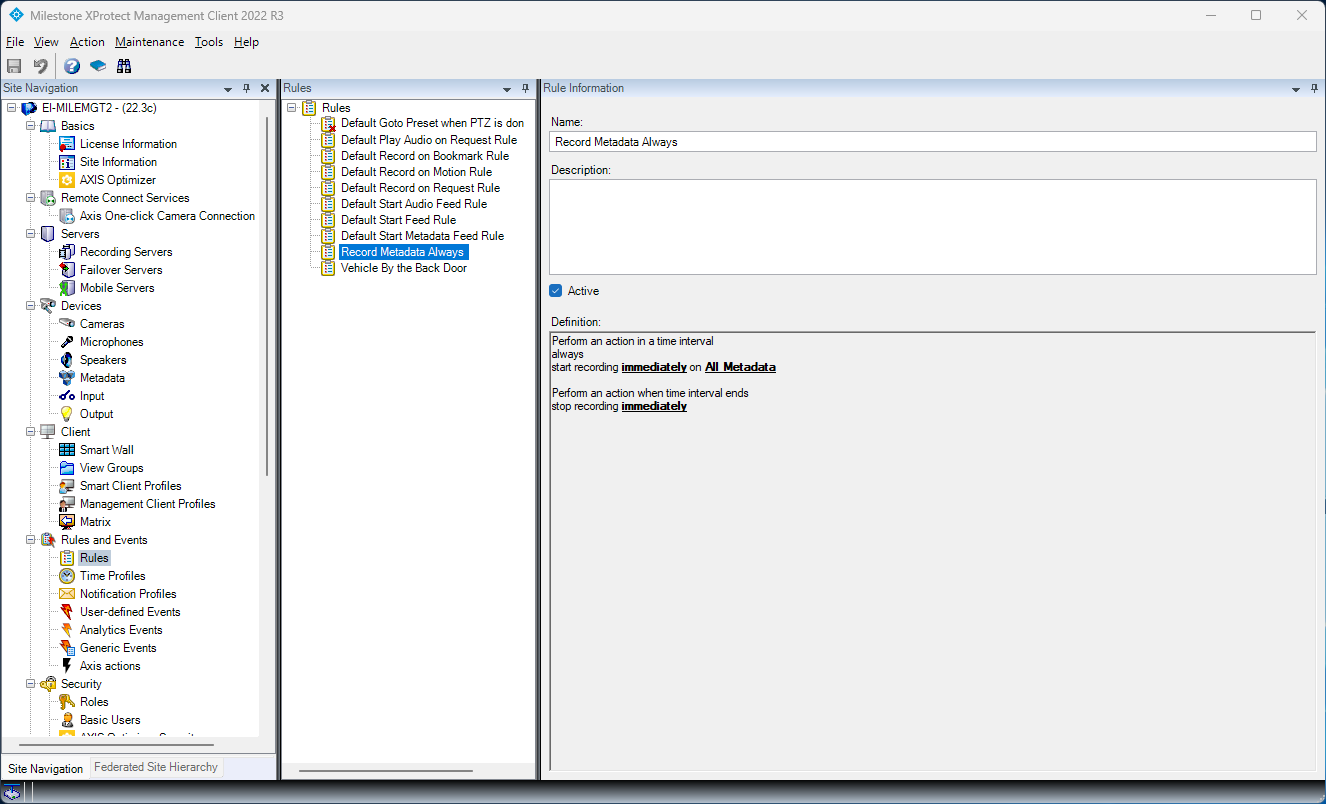Collapse the Rules and Events node

point(30,540)
